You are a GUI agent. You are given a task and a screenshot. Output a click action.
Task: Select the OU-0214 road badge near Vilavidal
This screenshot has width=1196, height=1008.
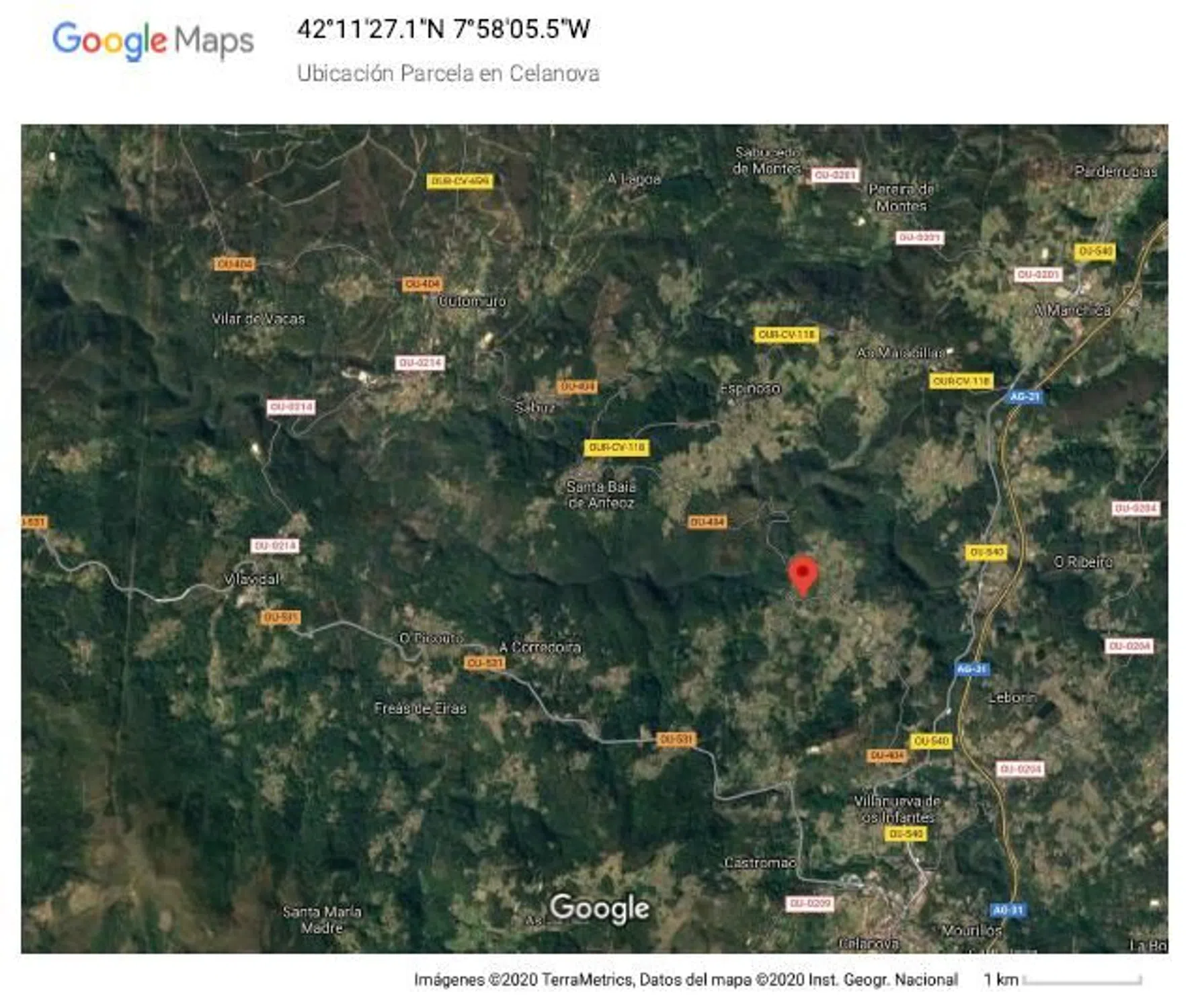(275, 546)
